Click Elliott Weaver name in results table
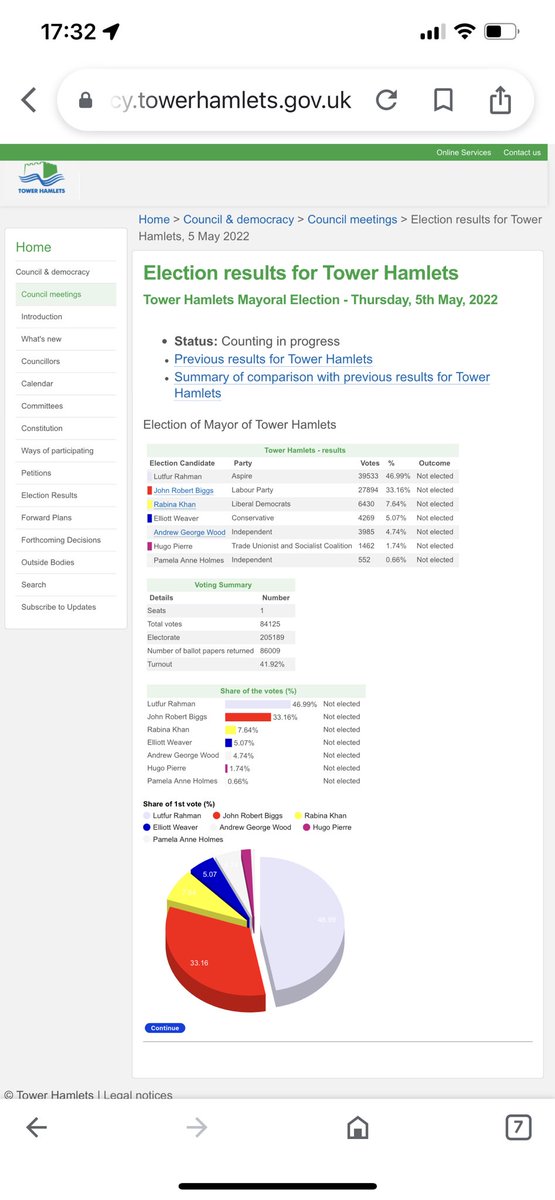Image resolution: width=555 pixels, height=1200 pixels. [x=177, y=518]
